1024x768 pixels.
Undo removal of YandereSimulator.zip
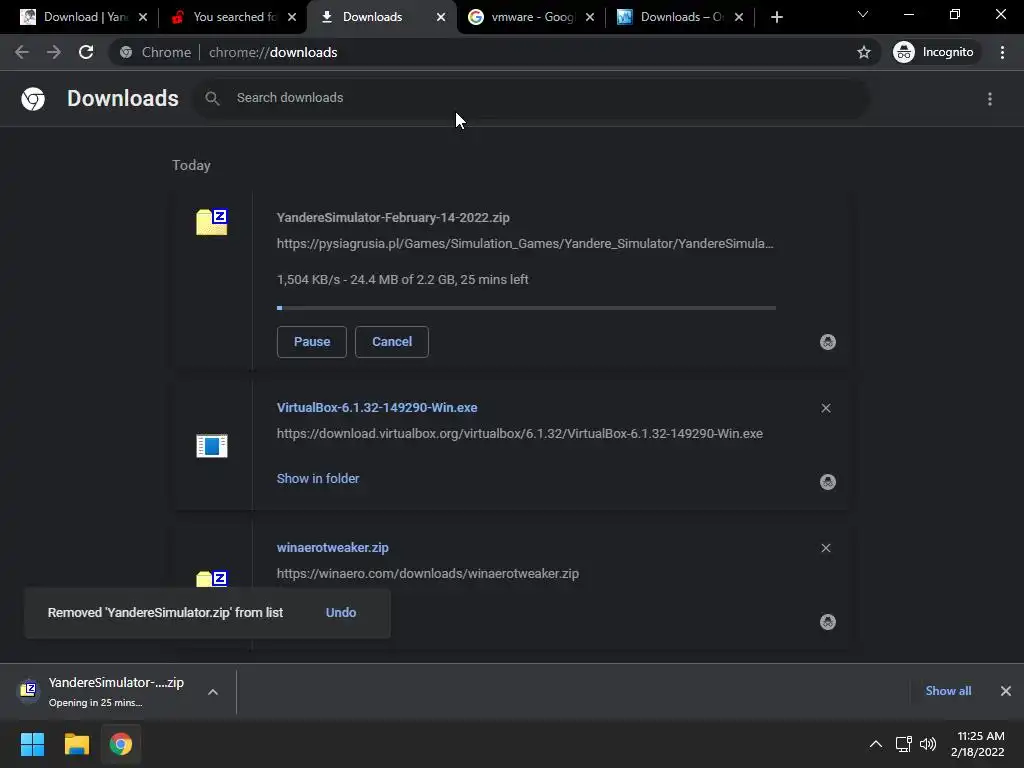point(341,613)
